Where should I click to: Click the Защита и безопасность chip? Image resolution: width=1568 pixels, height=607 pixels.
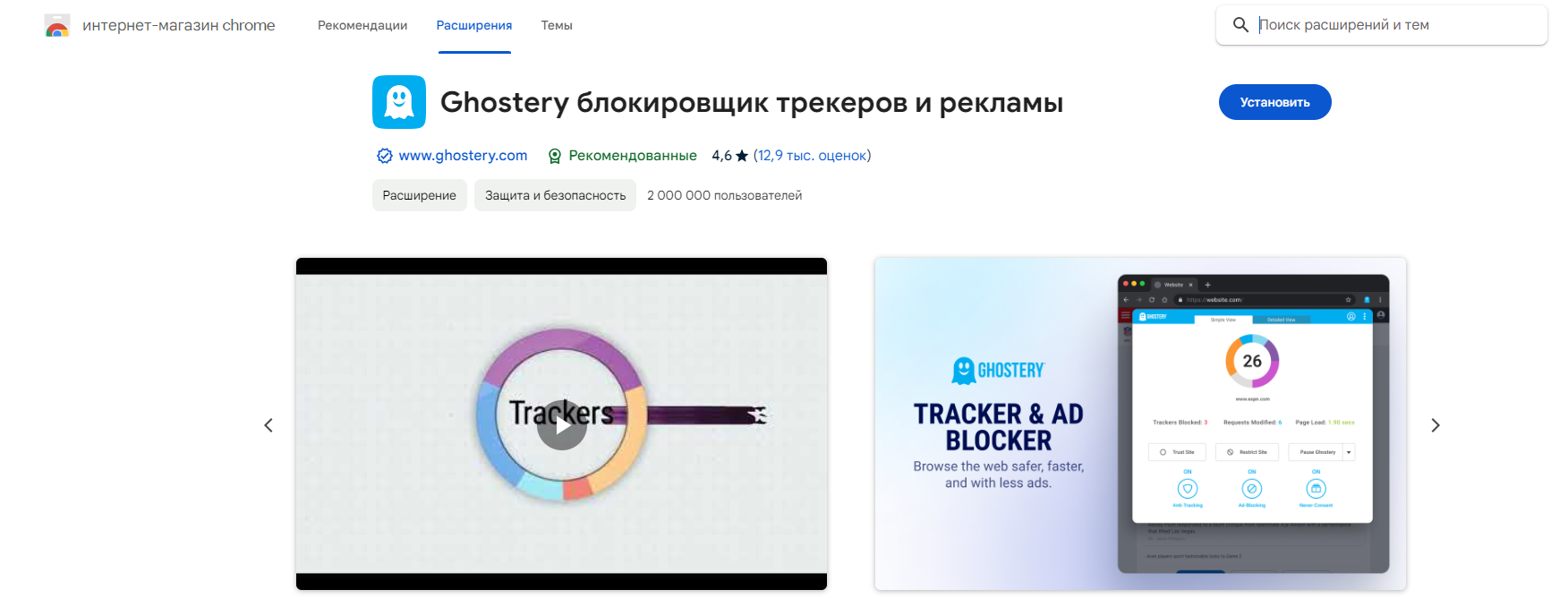click(x=555, y=195)
